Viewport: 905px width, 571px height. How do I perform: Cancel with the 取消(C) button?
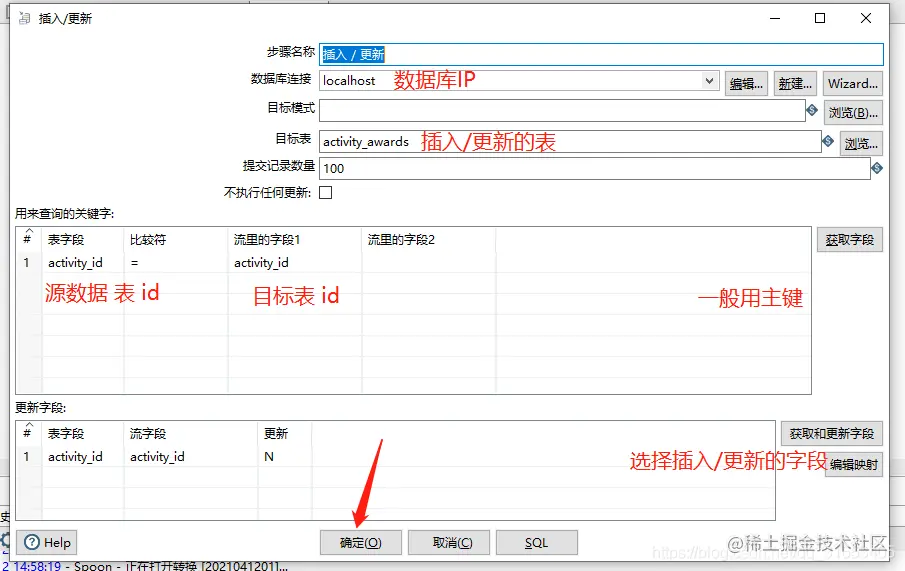(x=449, y=543)
